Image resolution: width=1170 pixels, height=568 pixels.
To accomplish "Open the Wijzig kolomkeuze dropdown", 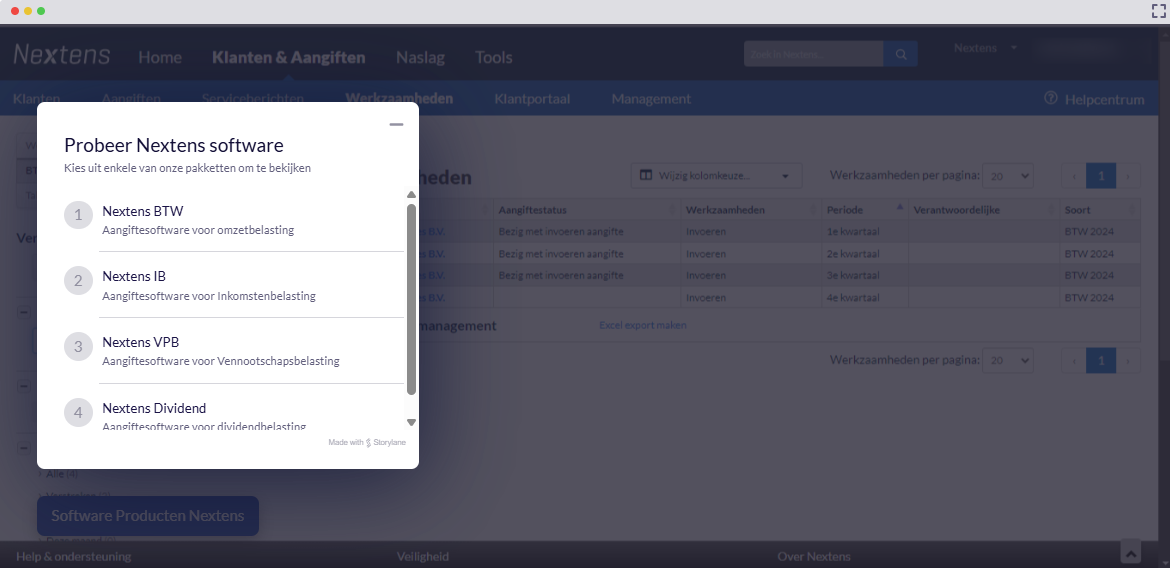I will pos(716,175).
